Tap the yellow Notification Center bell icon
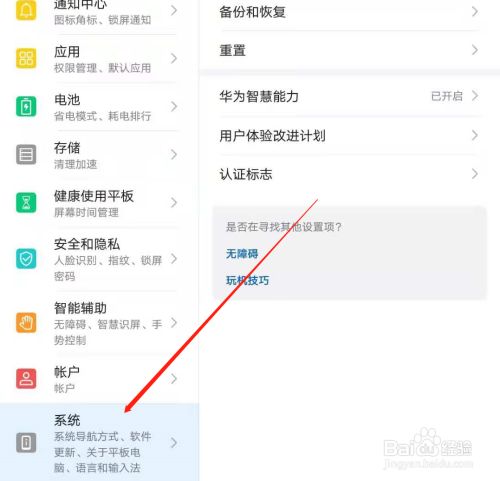 point(26,10)
